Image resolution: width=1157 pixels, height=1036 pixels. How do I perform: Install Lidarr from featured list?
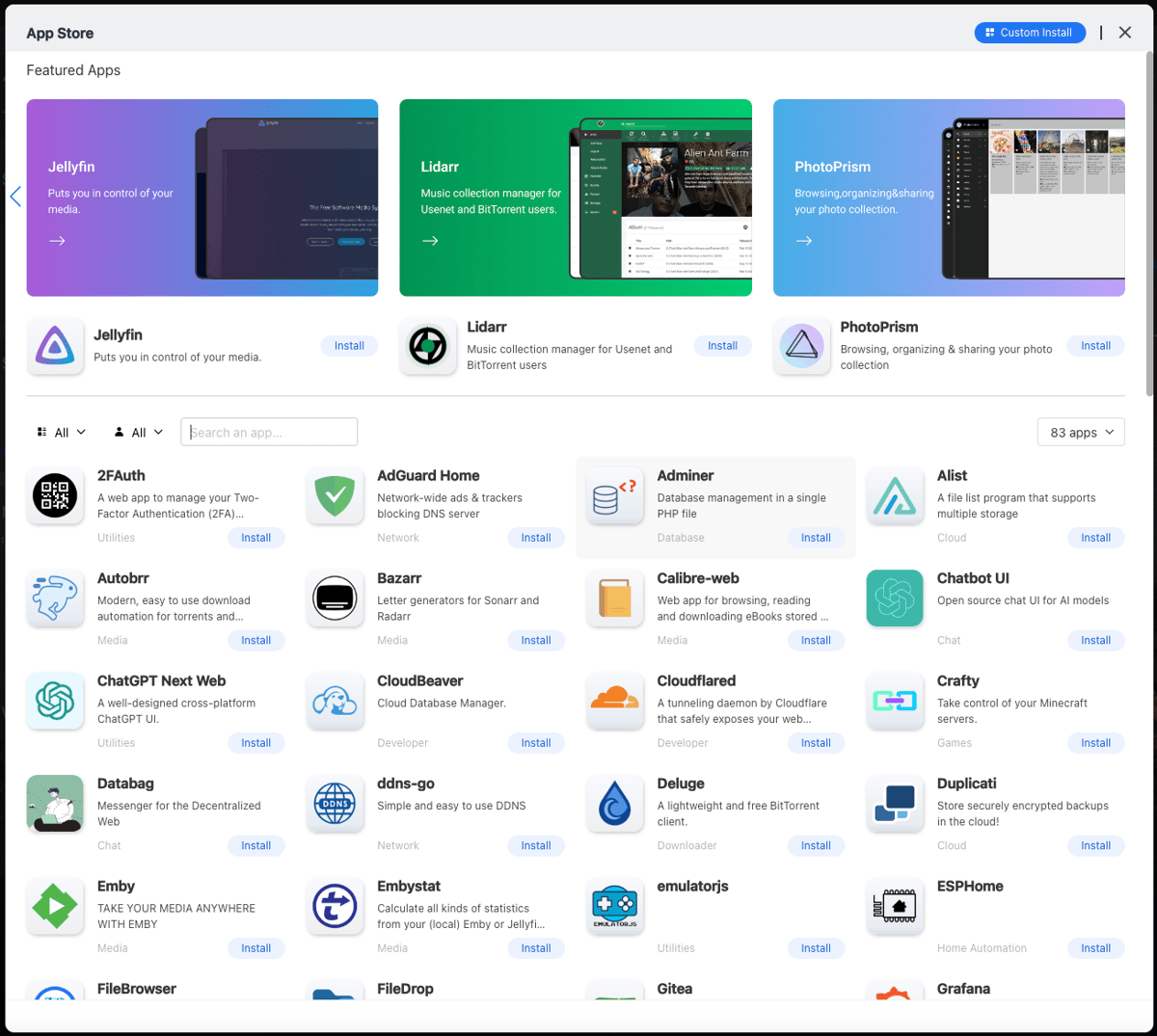point(722,346)
